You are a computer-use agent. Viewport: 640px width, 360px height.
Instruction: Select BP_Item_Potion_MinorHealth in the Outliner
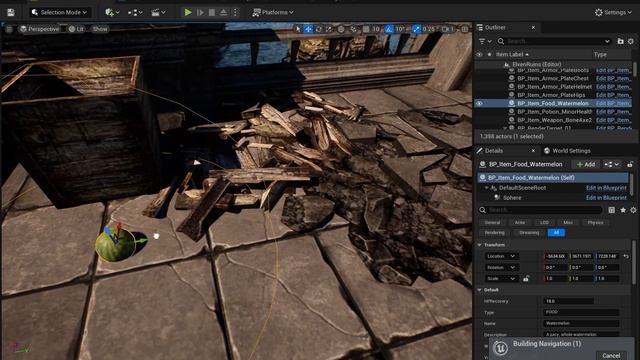(x=554, y=111)
